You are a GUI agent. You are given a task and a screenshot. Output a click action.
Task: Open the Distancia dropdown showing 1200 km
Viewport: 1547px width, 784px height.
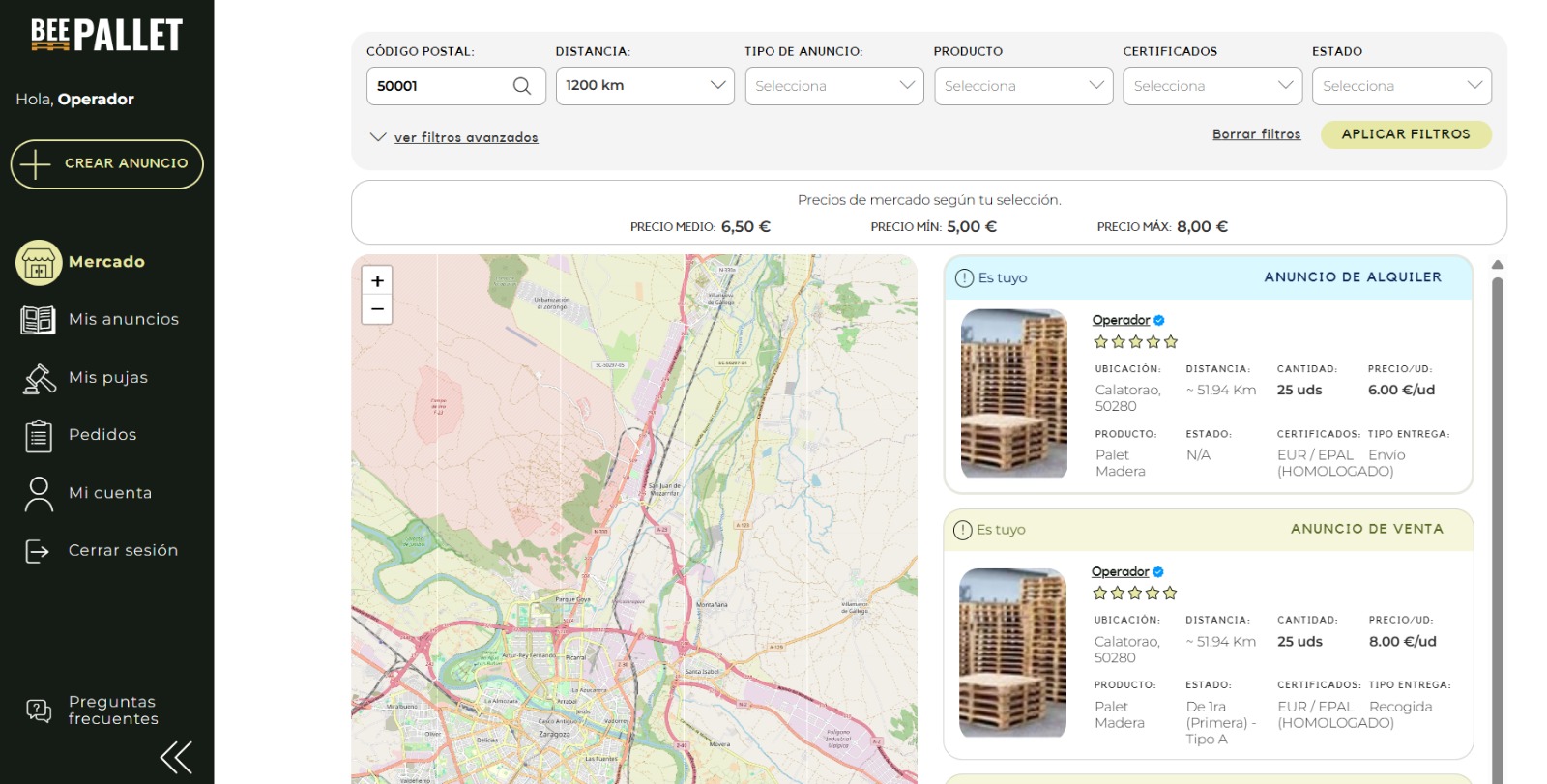pyautogui.click(x=644, y=86)
